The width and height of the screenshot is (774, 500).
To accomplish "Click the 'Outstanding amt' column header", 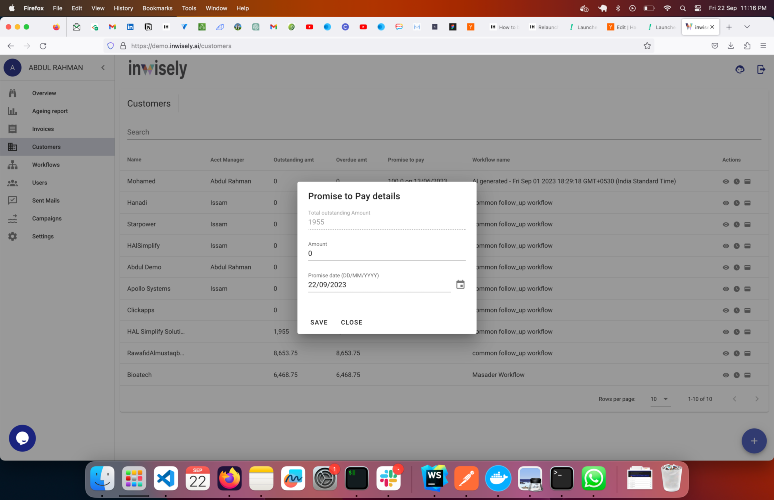I will (x=294, y=160).
